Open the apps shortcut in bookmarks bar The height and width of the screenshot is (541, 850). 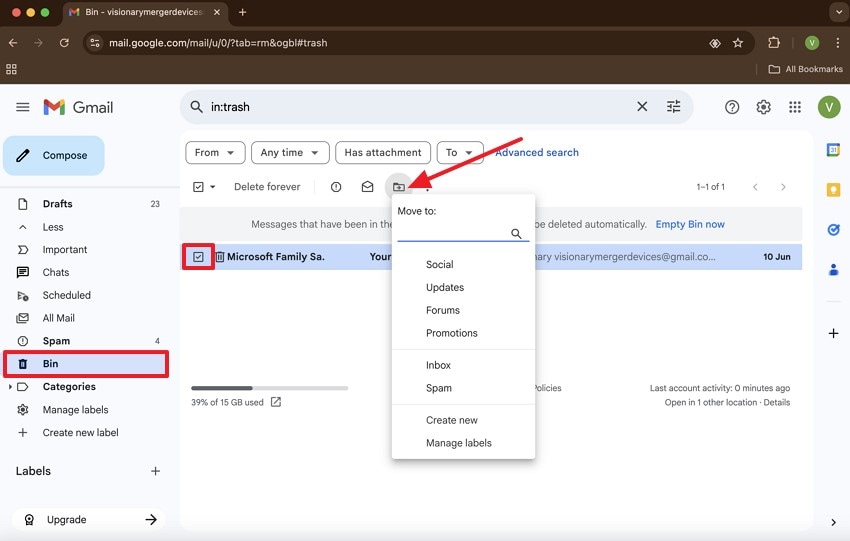[11, 69]
